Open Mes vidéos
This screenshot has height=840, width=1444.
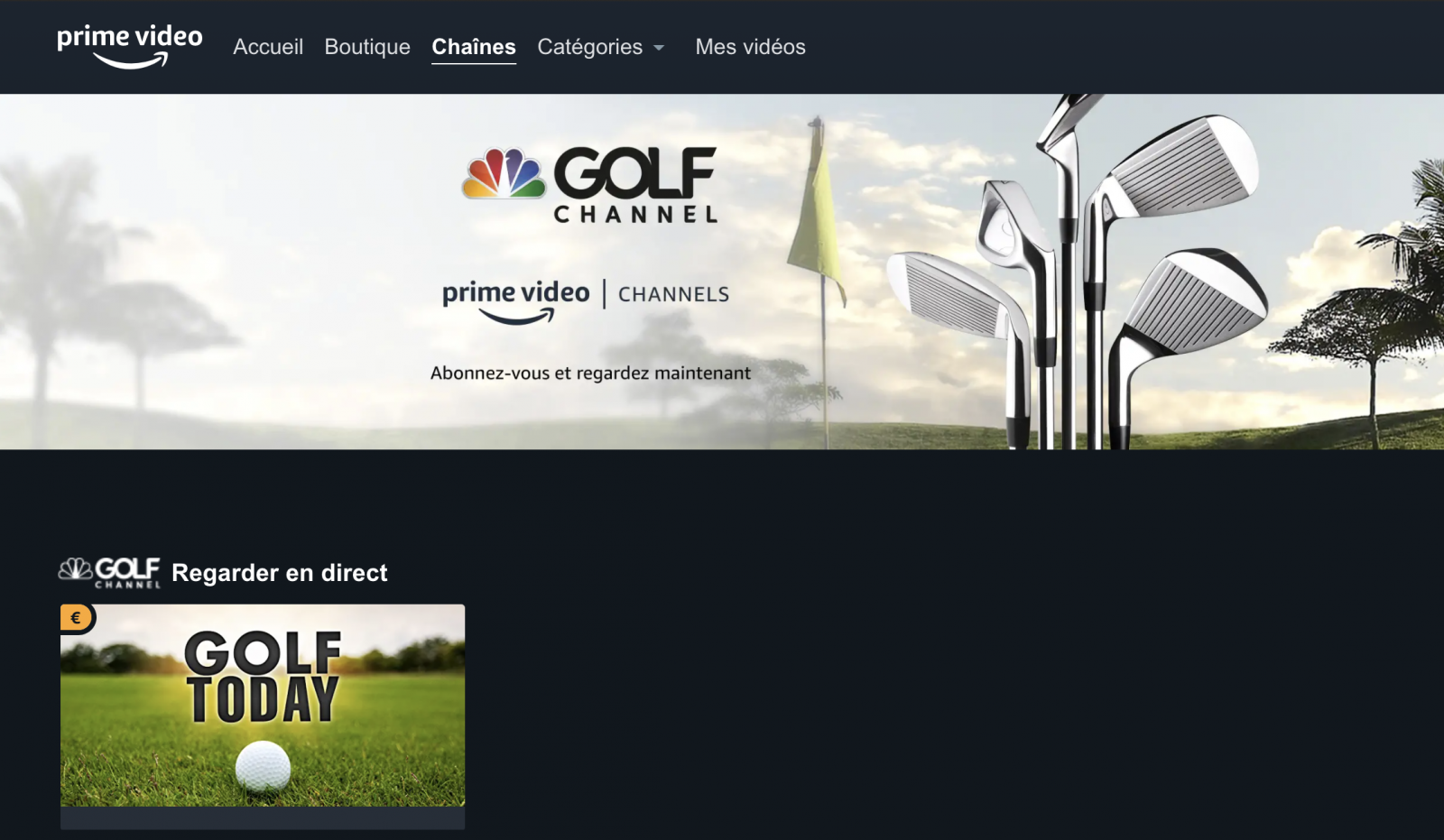point(750,47)
